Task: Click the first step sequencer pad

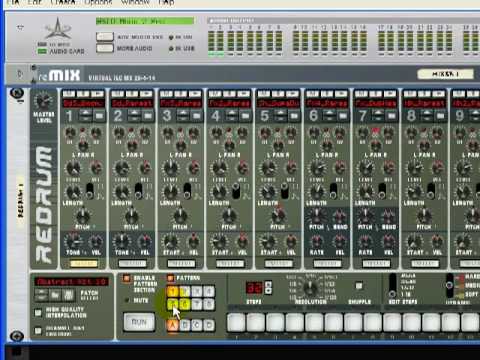Action: (x=236, y=322)
